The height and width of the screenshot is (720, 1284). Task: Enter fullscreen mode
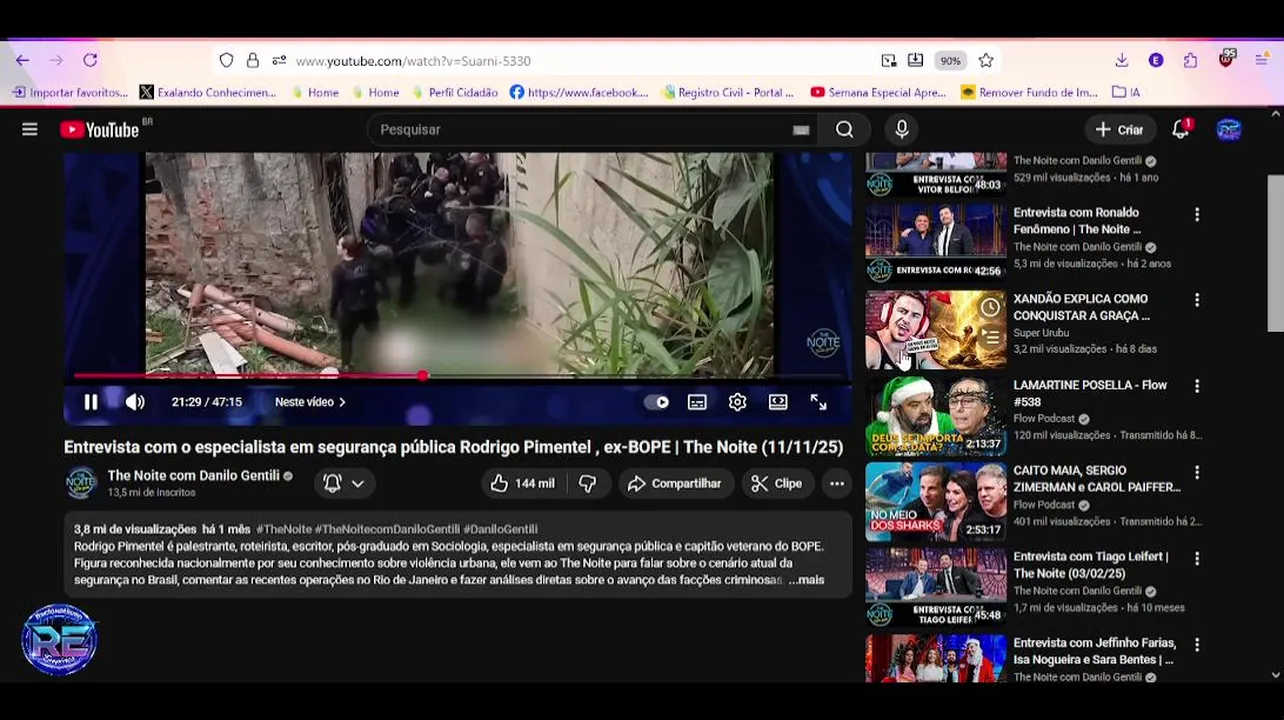pos(818,402)
